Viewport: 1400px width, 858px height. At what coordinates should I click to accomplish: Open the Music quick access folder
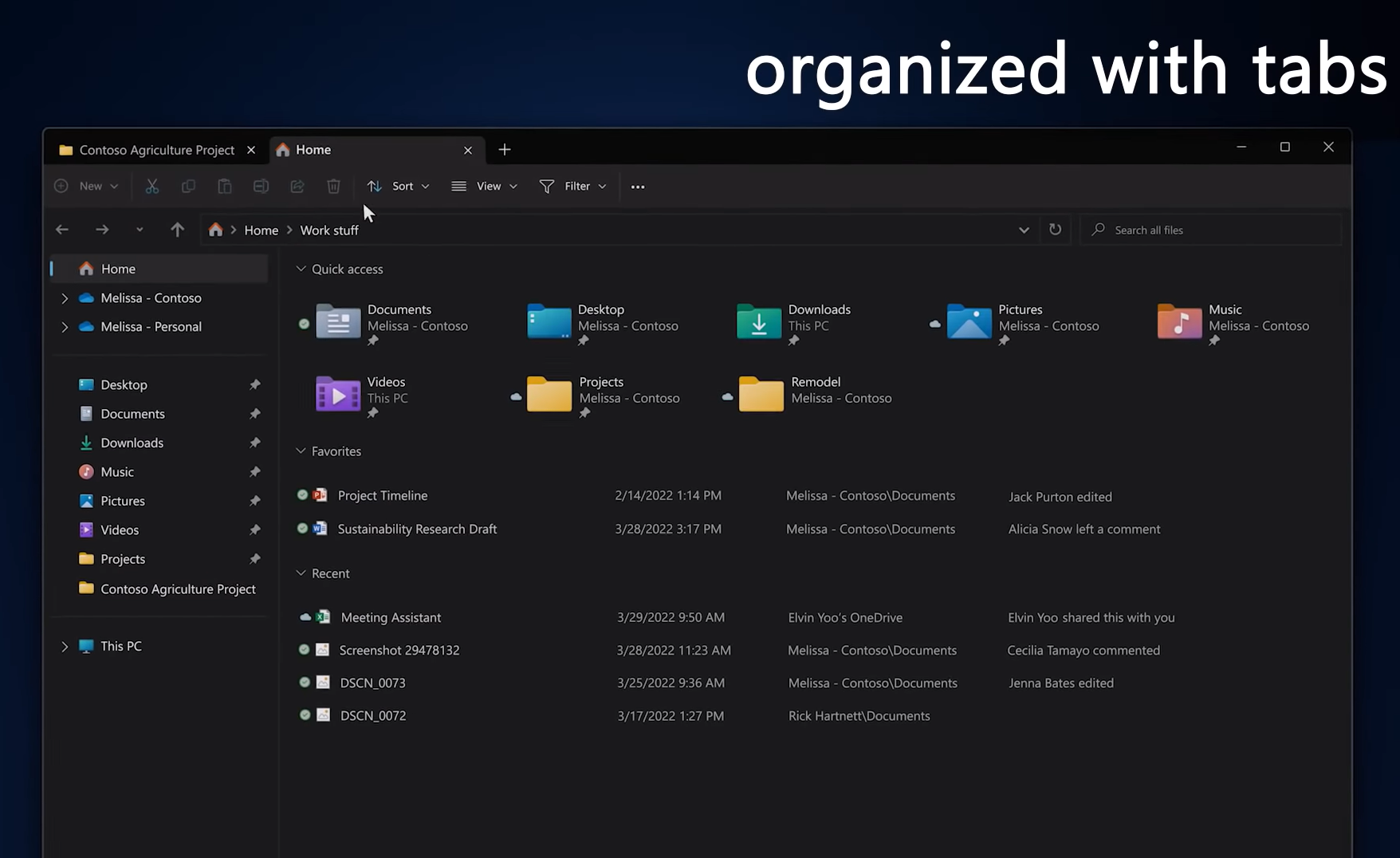pyautogui.click(x=1234, y=323)
